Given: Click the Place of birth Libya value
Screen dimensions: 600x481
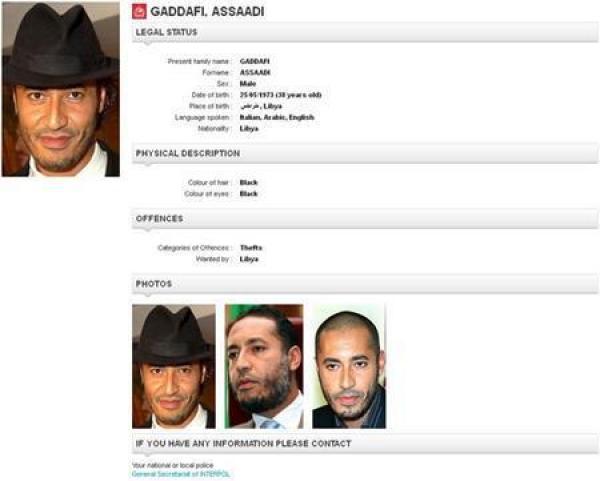Looking at the screenshot, I should [261, 106].
